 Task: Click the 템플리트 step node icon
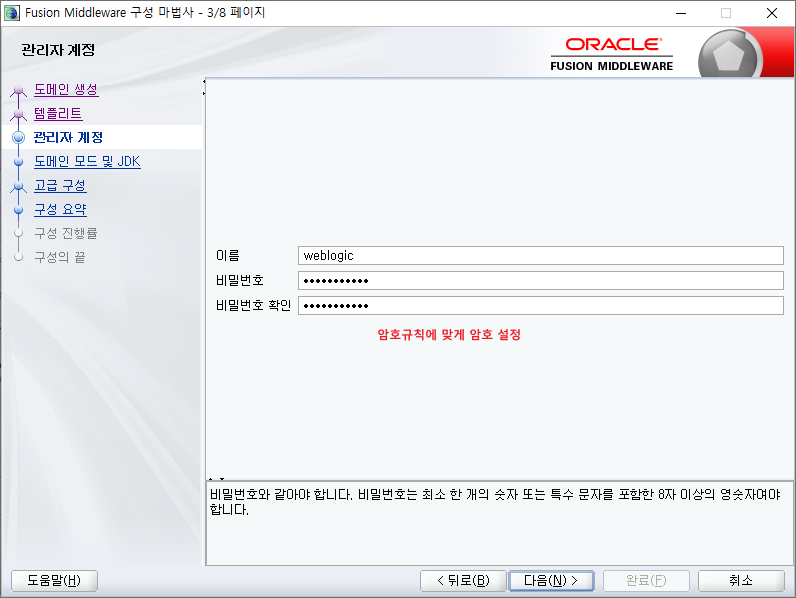click(19, 115)
